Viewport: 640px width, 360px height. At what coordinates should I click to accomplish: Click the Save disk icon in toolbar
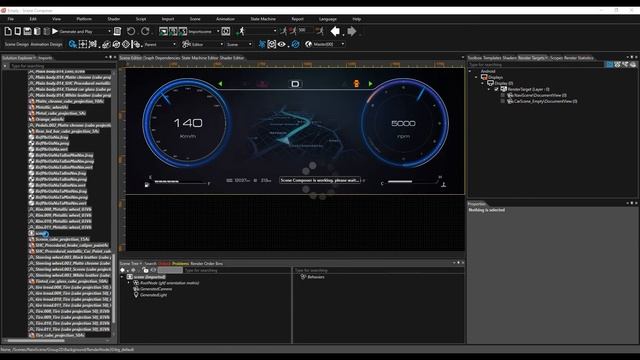(x=27, y=31)
